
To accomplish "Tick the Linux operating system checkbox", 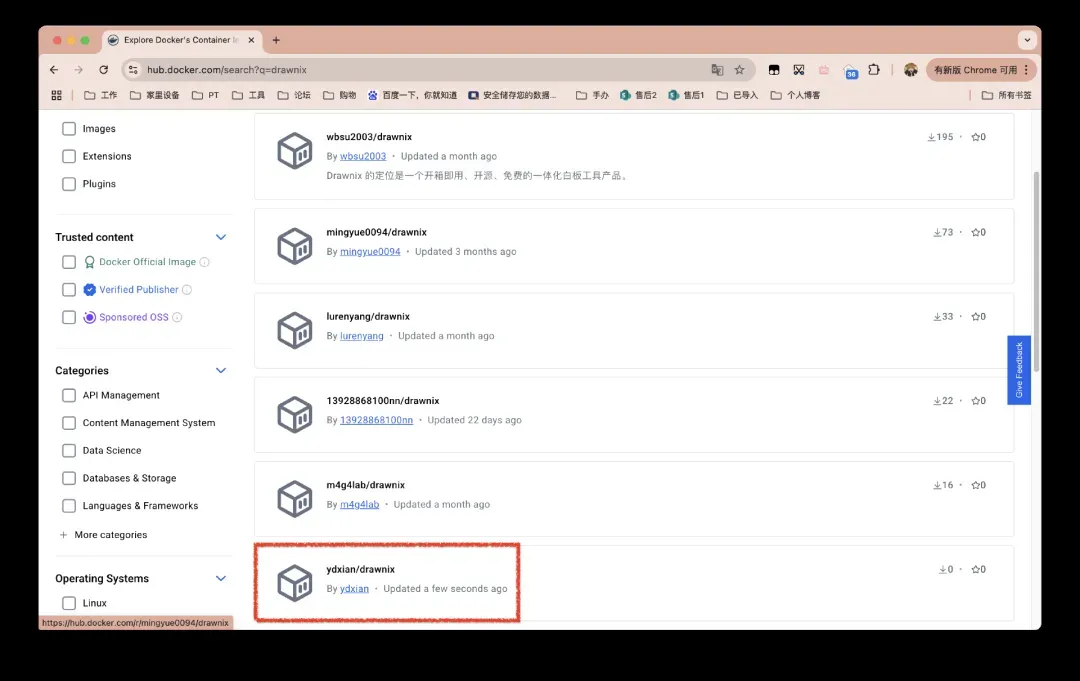I will click(69, 603).
